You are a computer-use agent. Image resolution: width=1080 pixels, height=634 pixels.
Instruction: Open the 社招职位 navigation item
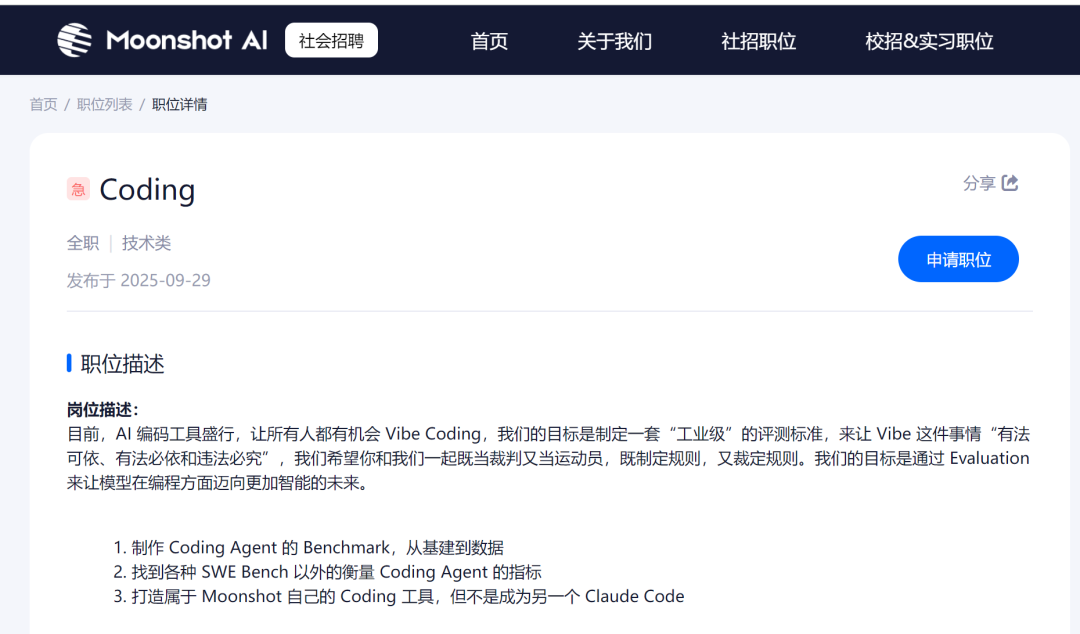coord(758,41)
